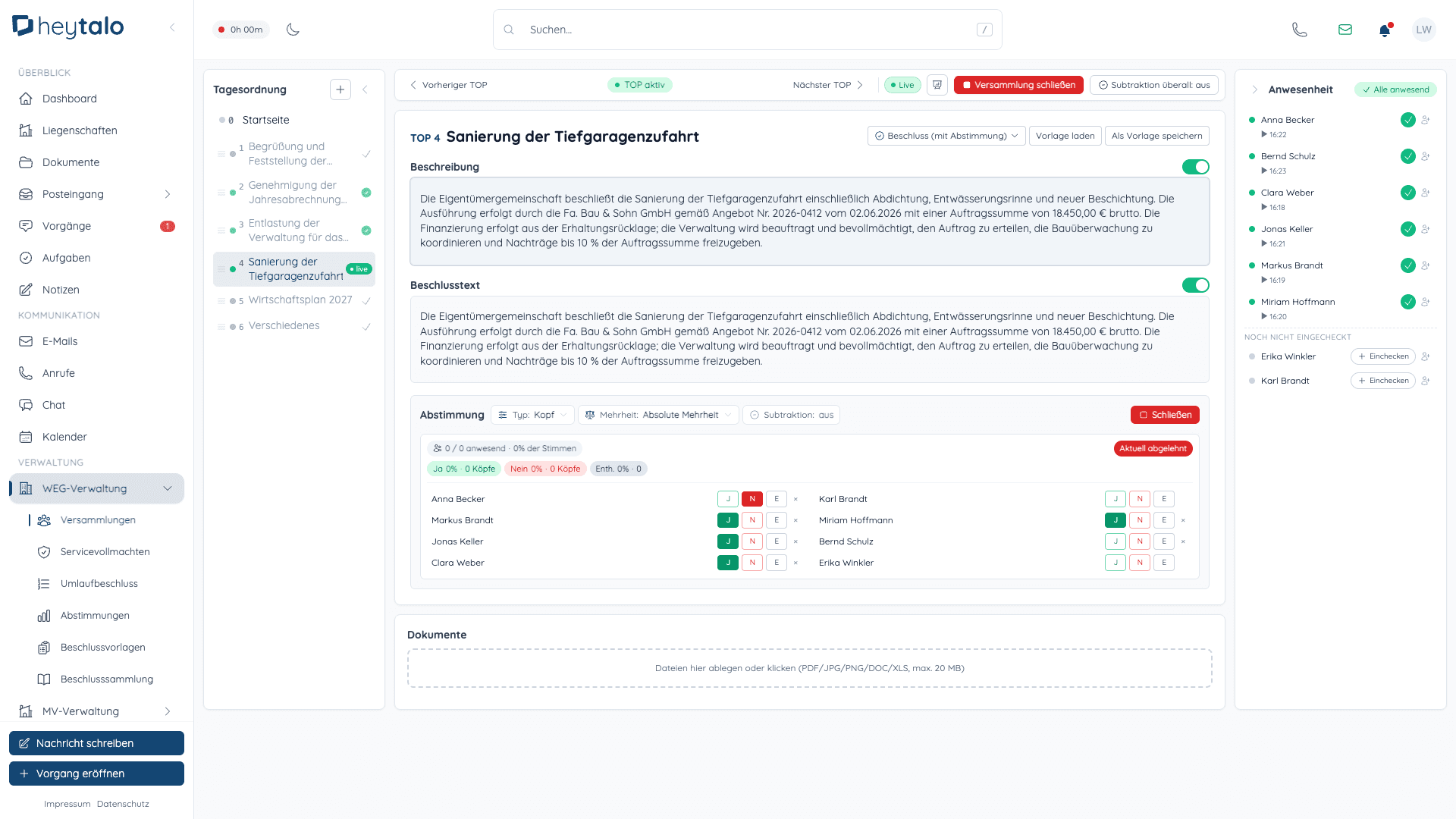
Task: Toggle the Beschreibung switch
Action: tap(1196, 167)
